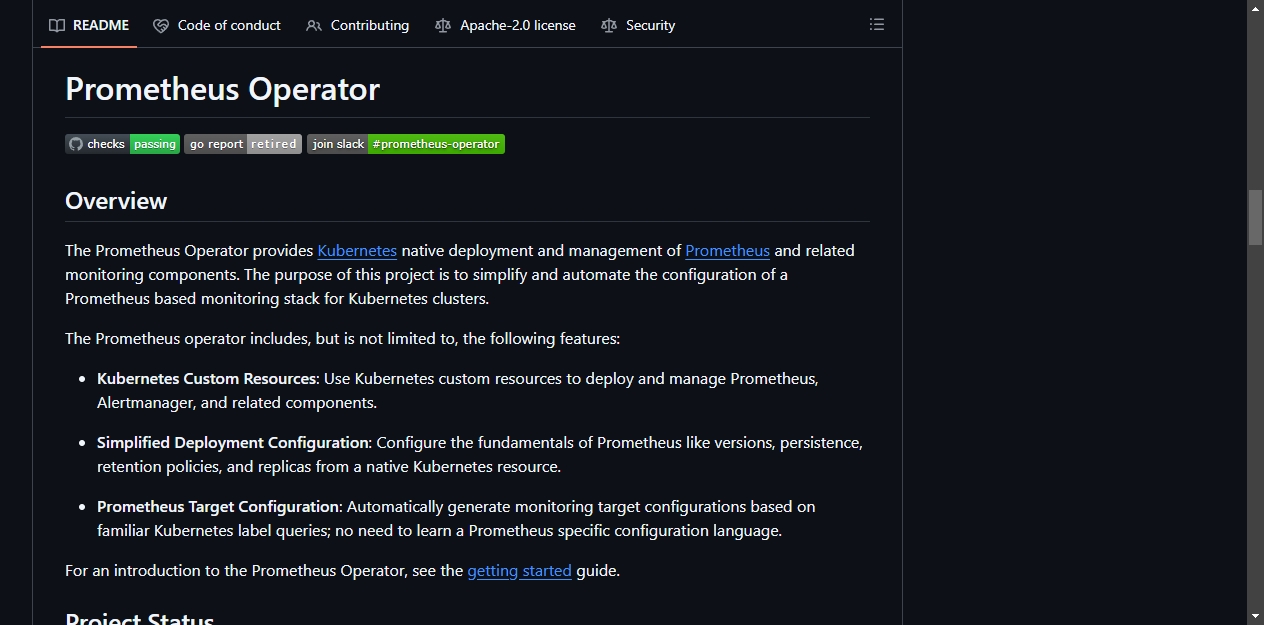Follow the Prometheus link
Viewport: 1264px width, 625px height.
[x=727, y=251]
